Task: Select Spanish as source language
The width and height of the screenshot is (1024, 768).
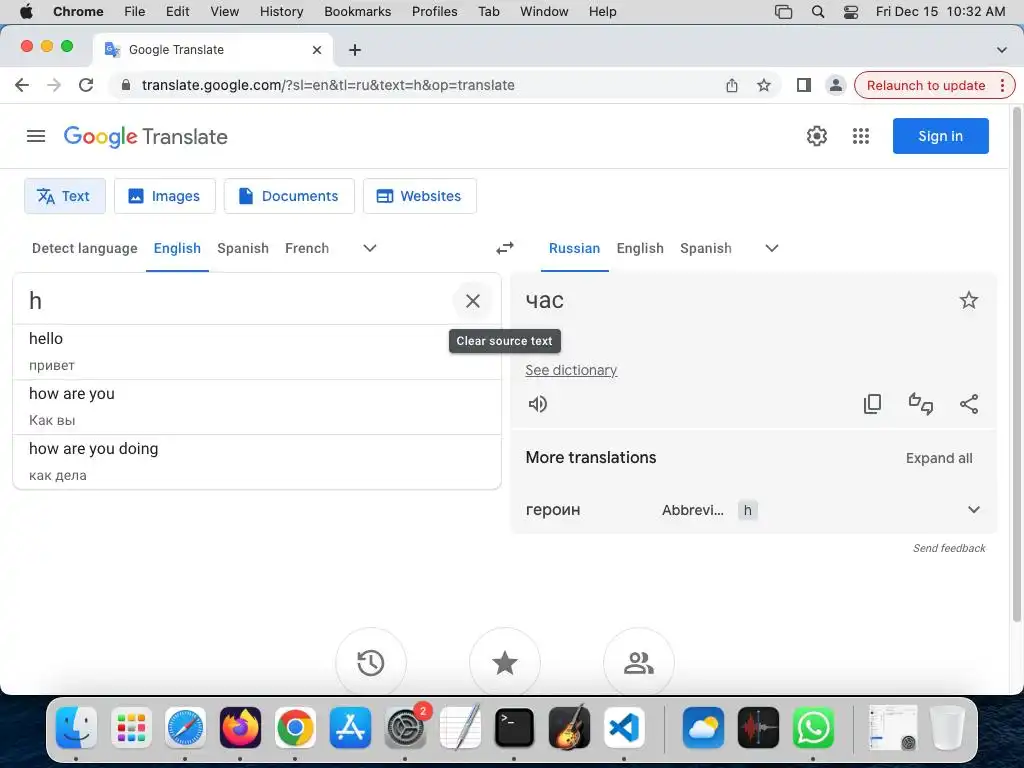Action: 243,248
